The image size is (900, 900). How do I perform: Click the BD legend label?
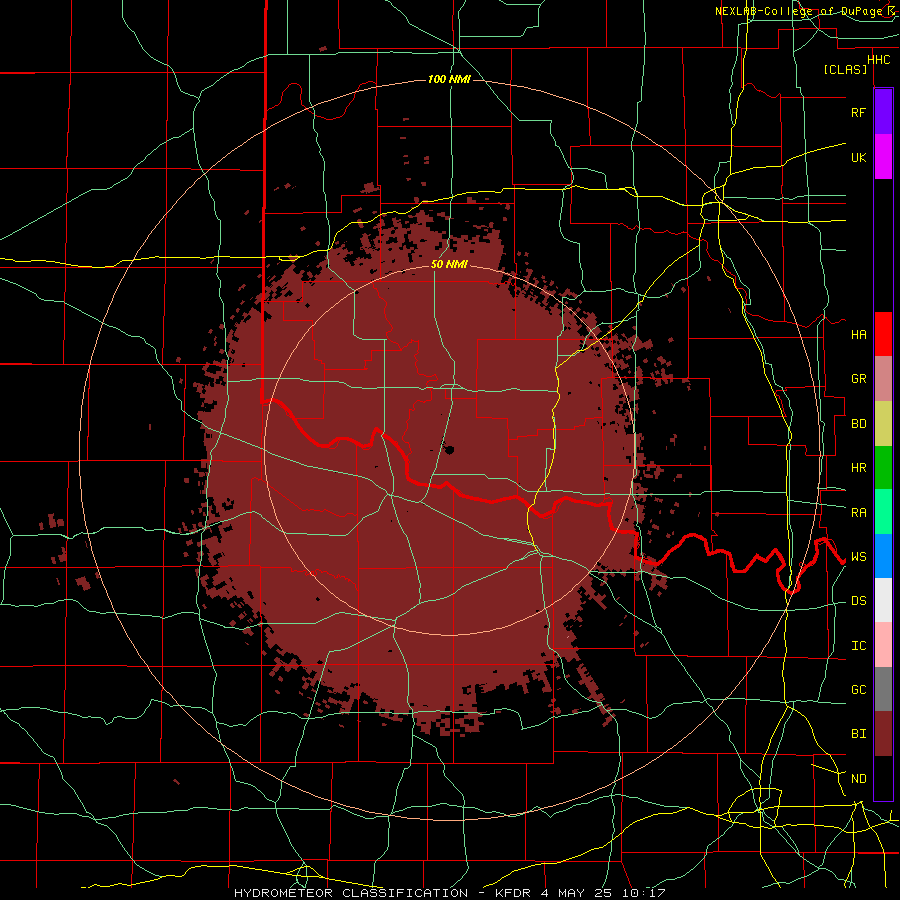(x=858, y=424)
